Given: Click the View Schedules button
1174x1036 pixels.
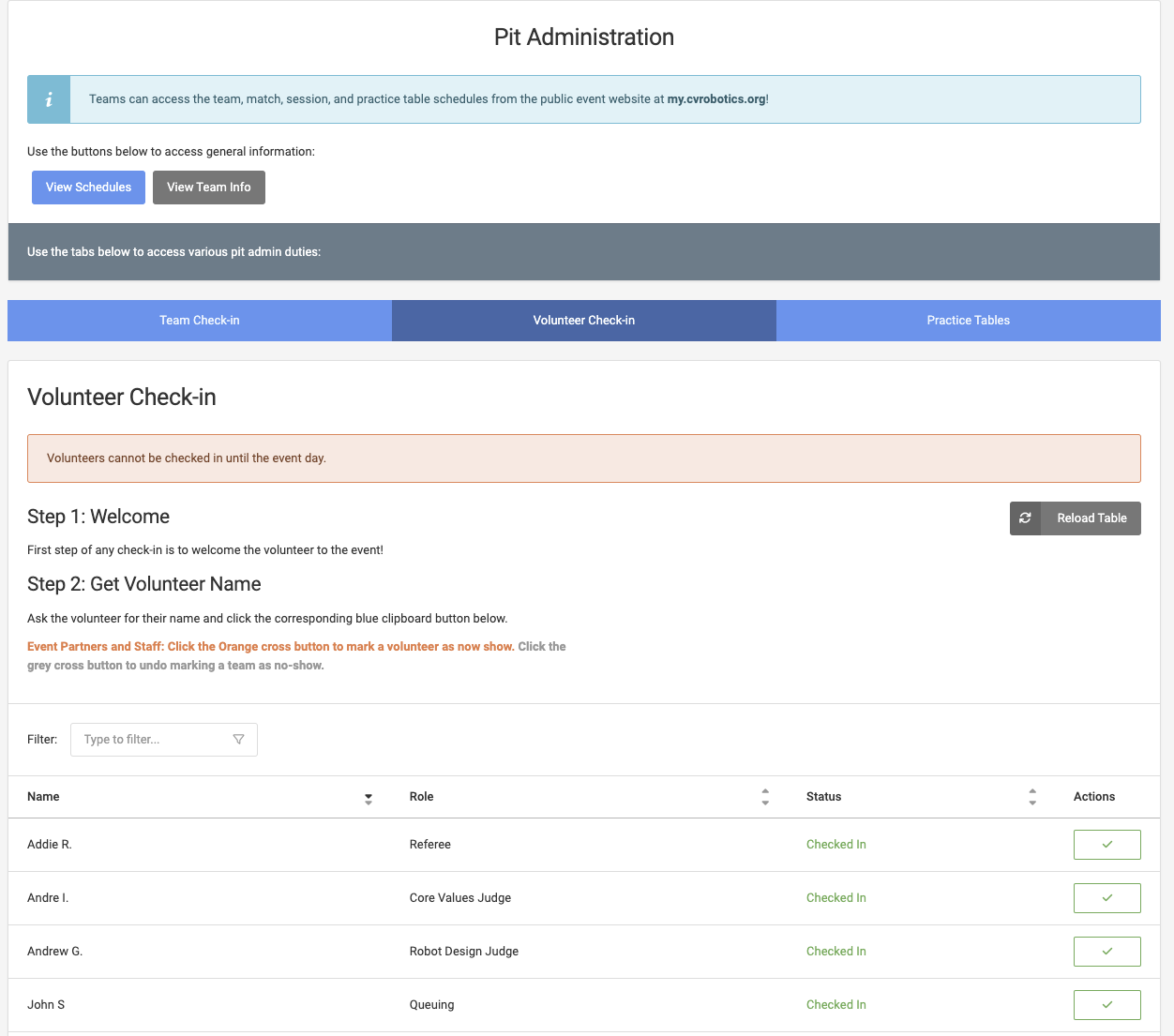Looking at the screenshot, I should [x=88, y=188].
